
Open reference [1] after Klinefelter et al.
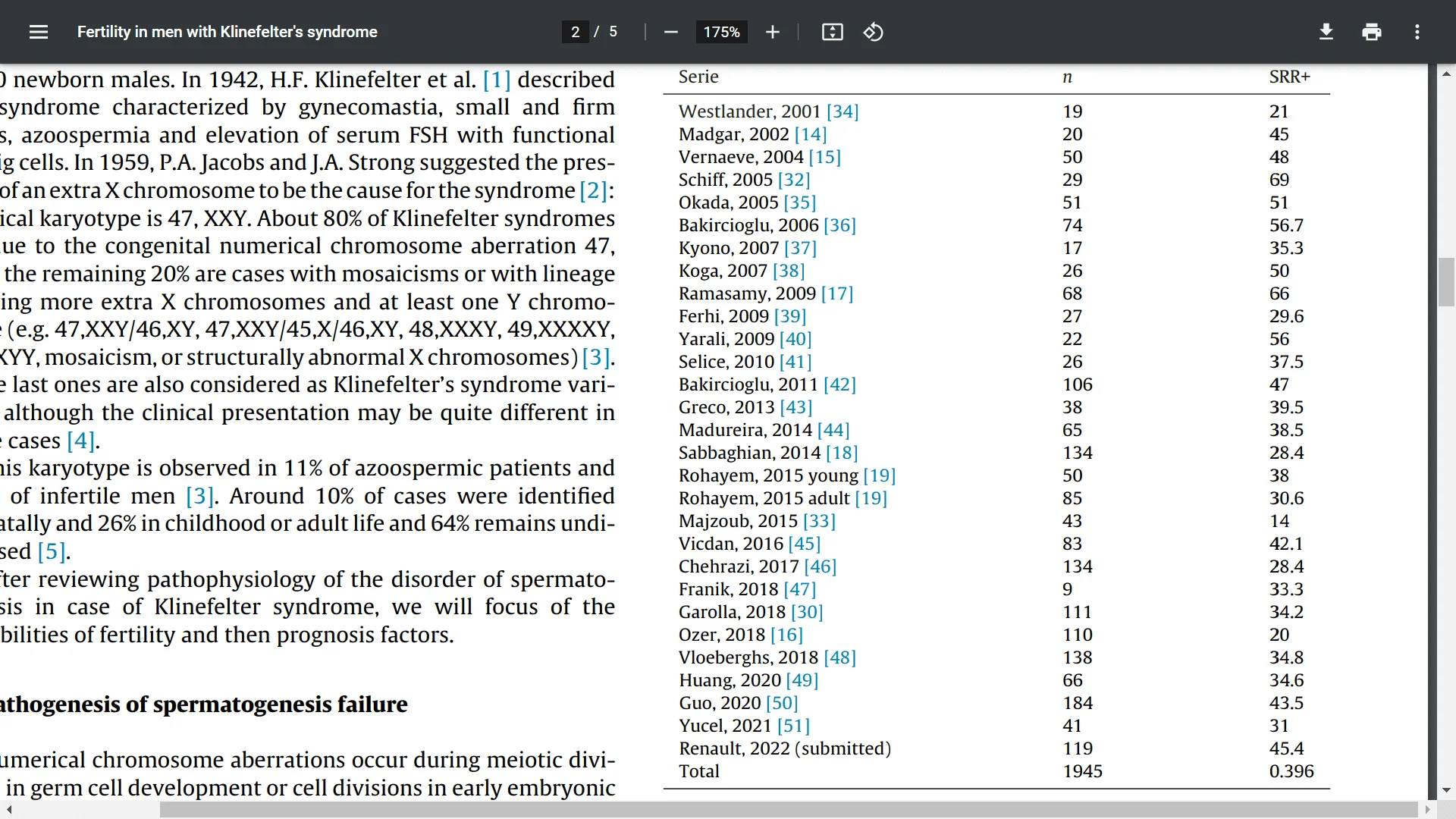tap(497, 80)
